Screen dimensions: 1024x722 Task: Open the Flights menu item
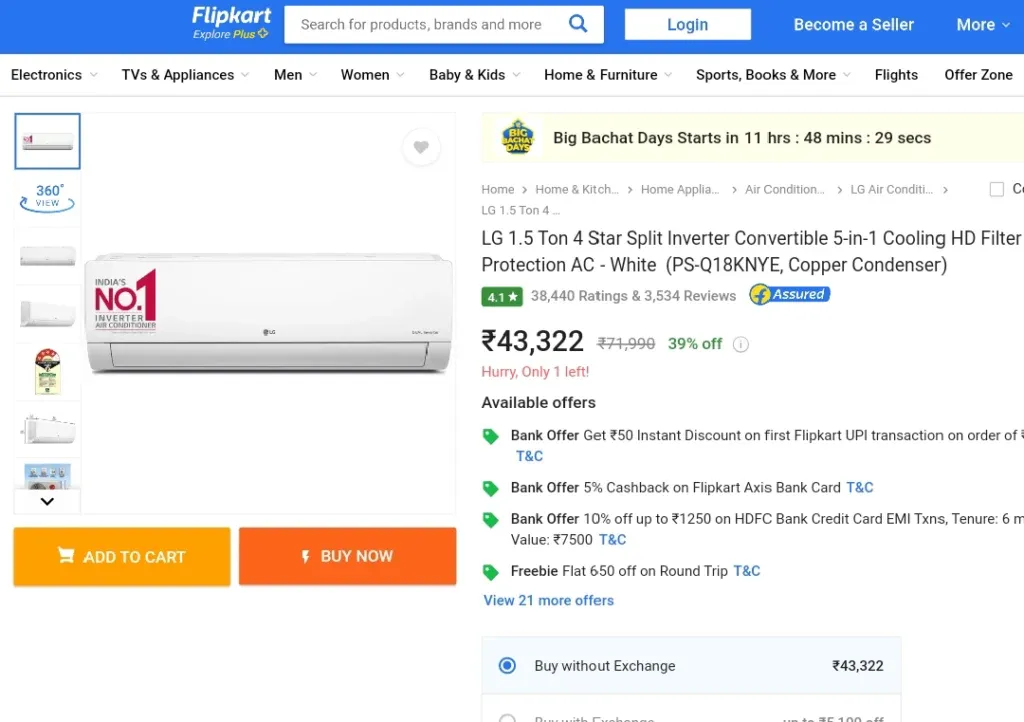click(x=896, y=75)
